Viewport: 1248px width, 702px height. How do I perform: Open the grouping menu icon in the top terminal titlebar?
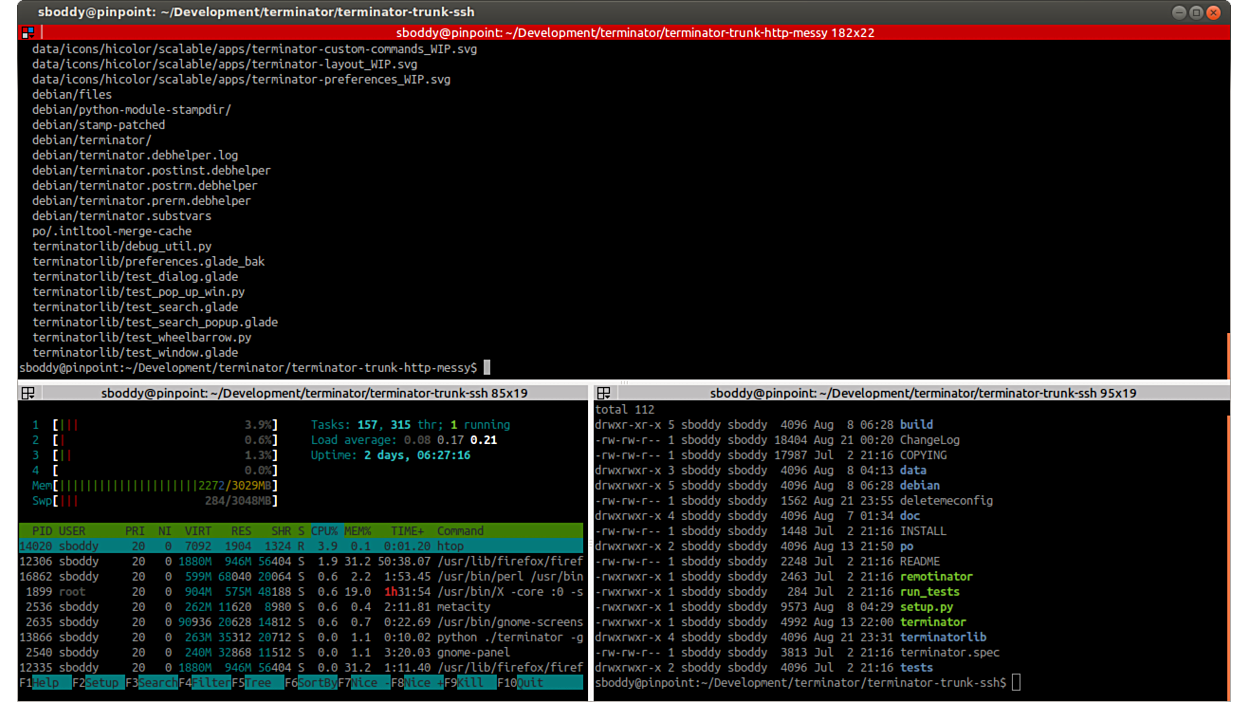(x=27, y=33)
